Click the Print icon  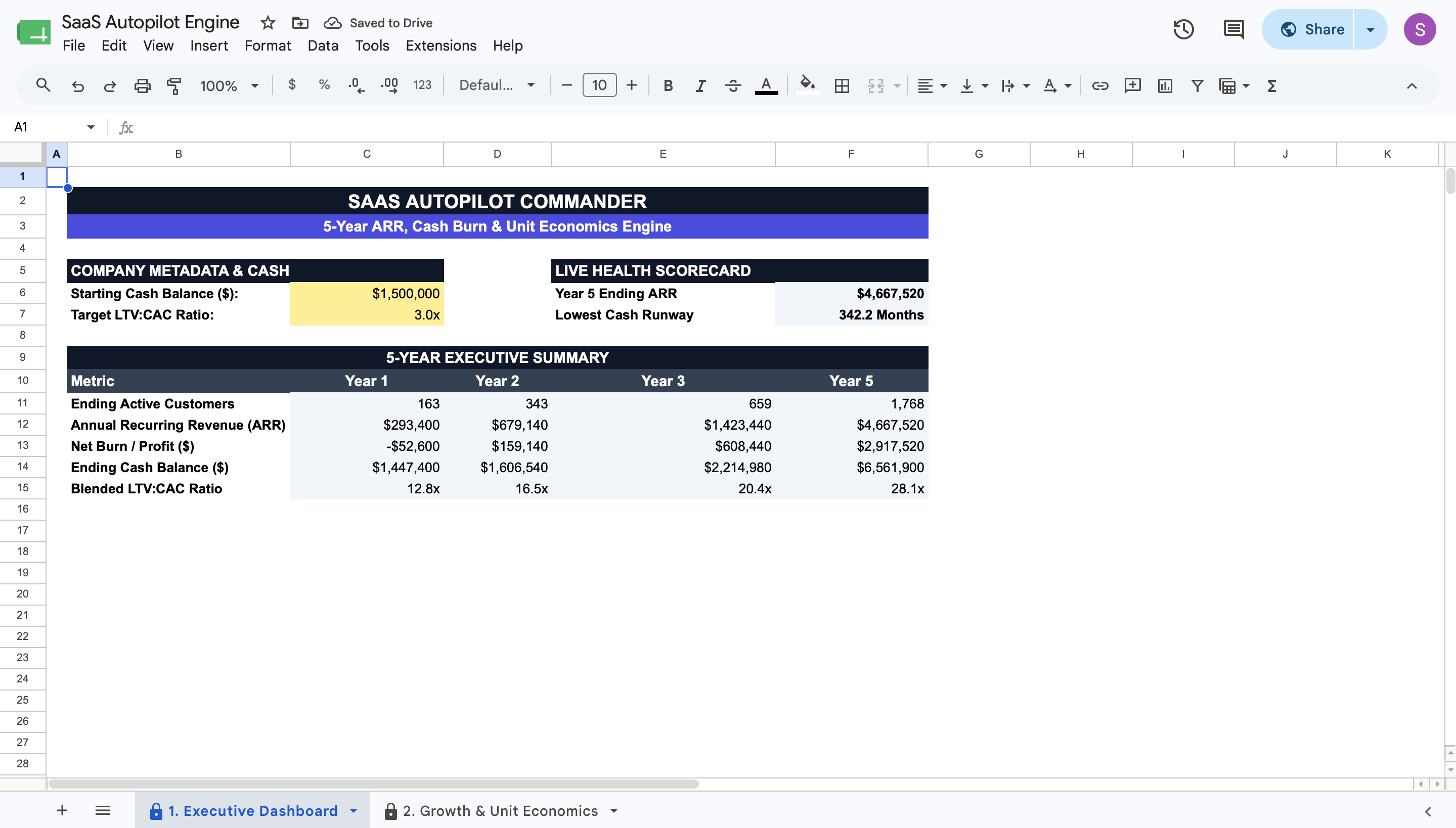coord(142,85)
